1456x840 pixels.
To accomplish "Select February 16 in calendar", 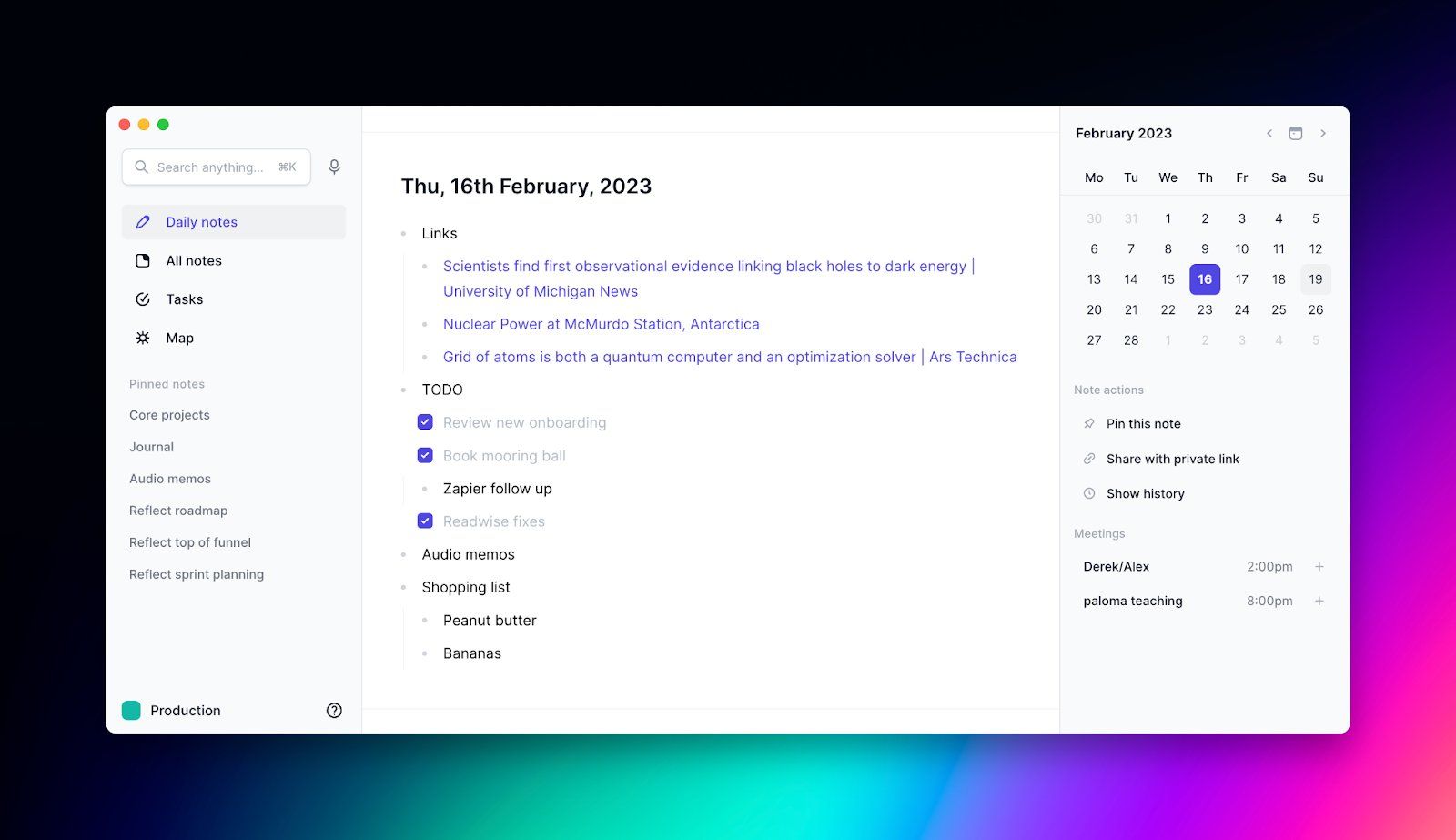I will tap(1205, 279).
